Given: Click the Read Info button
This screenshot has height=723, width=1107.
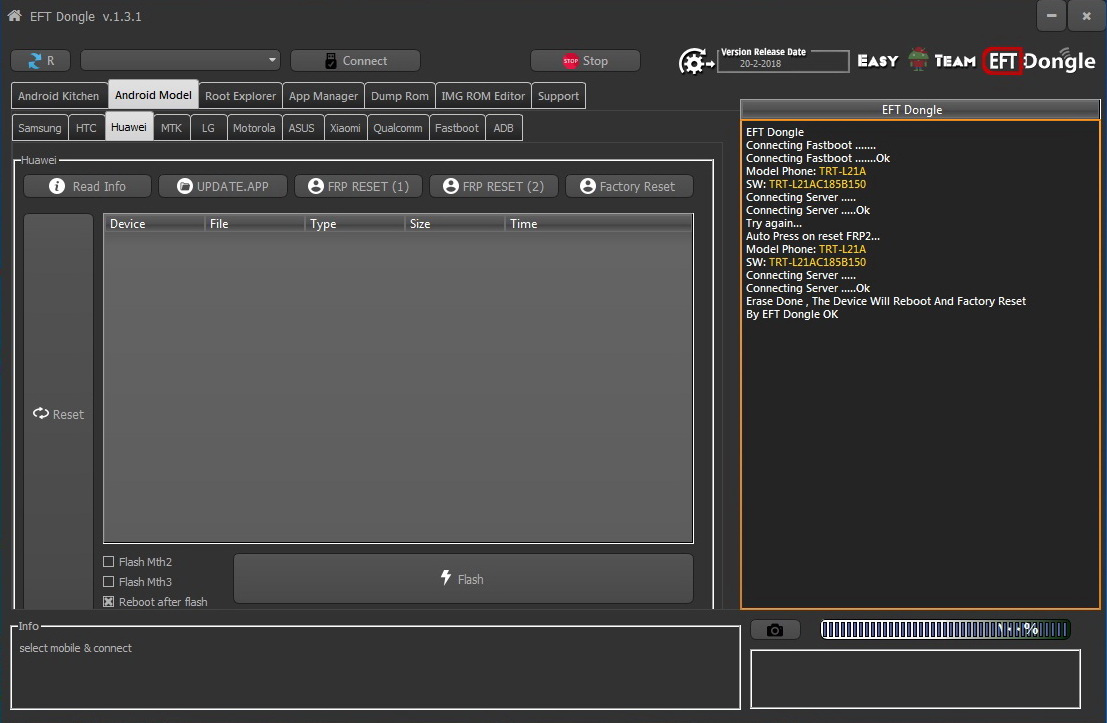Looking at the screenshot, I should click(88, 186).
